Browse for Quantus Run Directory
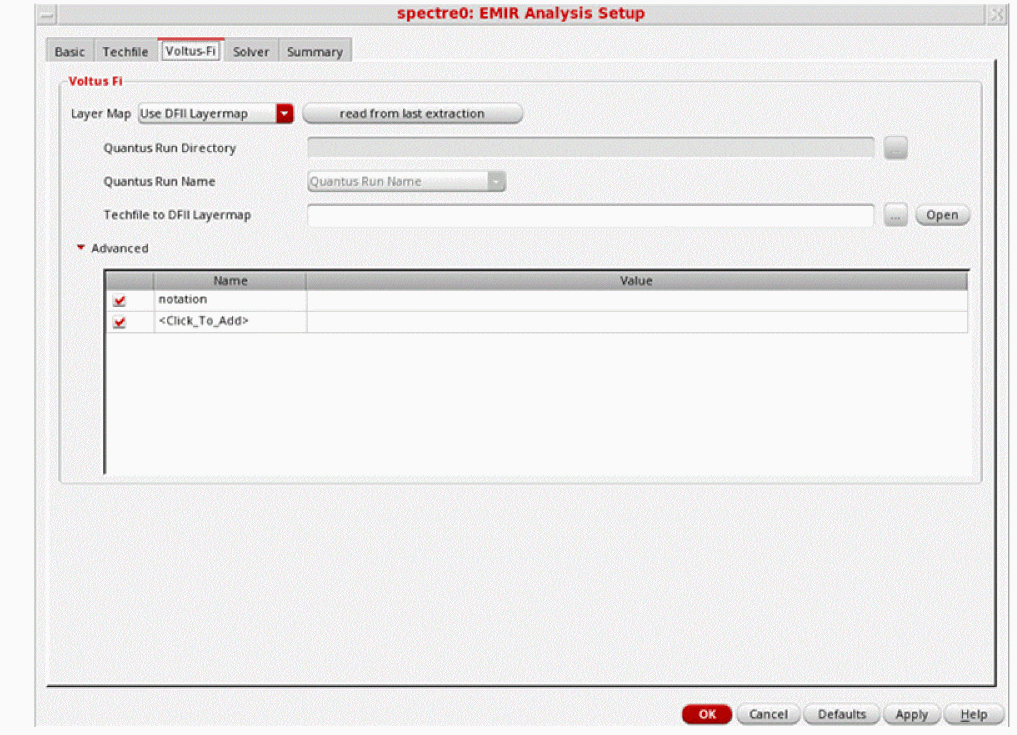 point(895,148)
